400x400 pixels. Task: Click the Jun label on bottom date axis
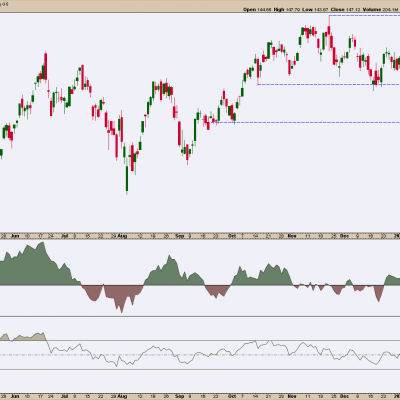click(x=15, y=397)
